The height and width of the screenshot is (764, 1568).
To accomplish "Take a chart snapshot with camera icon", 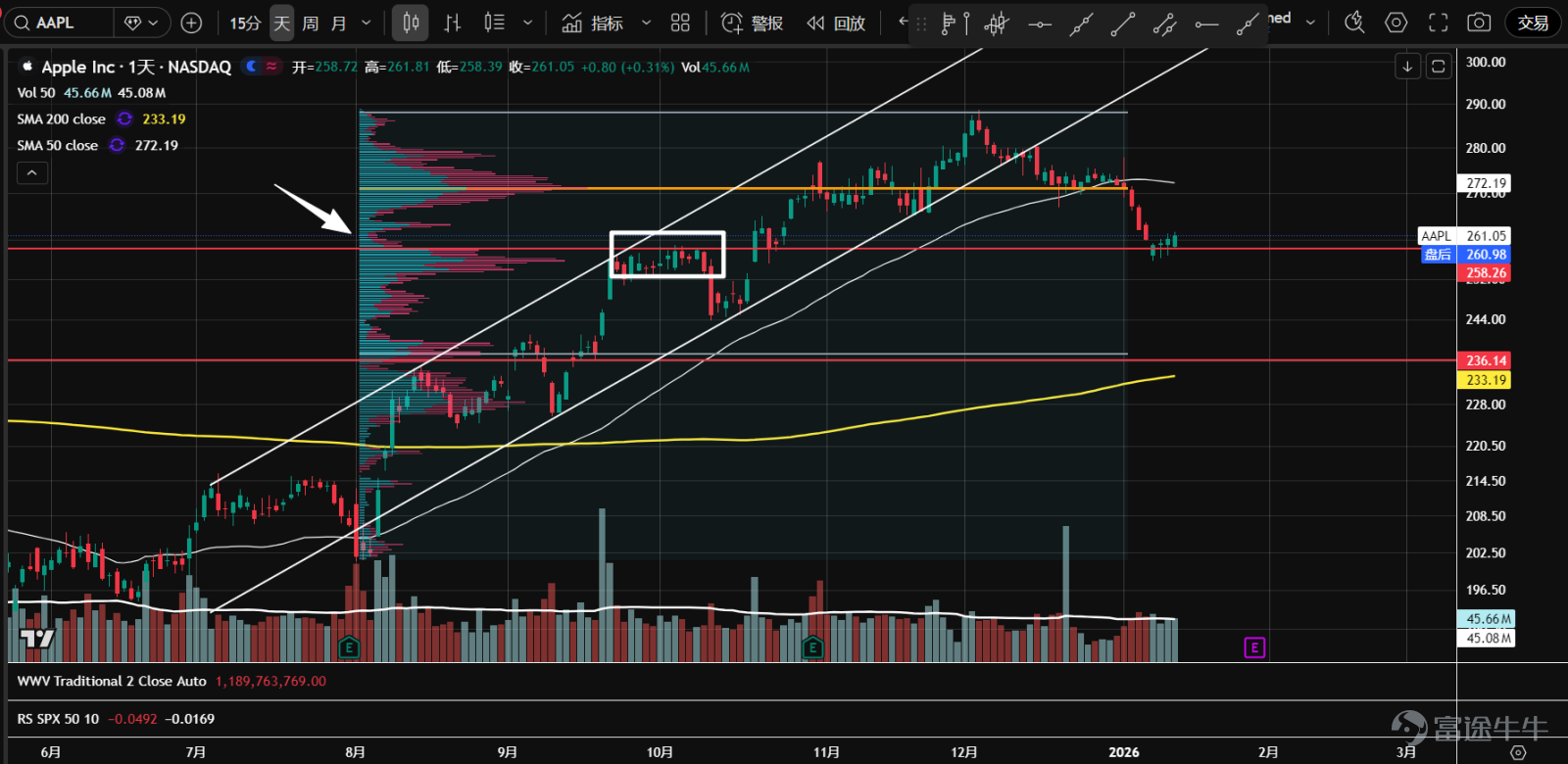I will point(1479,23).
